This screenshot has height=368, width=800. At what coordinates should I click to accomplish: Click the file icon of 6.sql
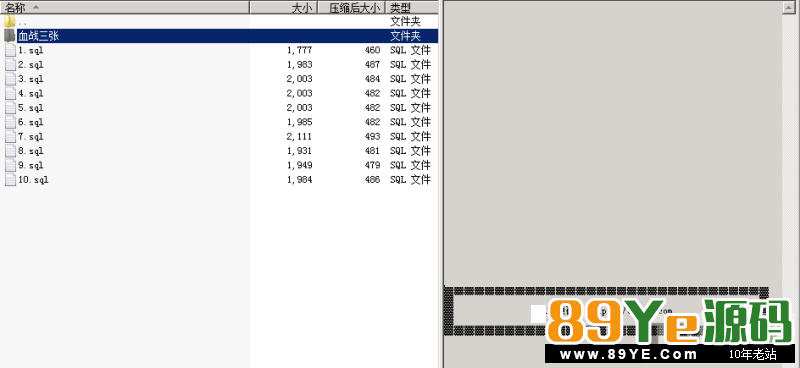click(x=10, y=122)
